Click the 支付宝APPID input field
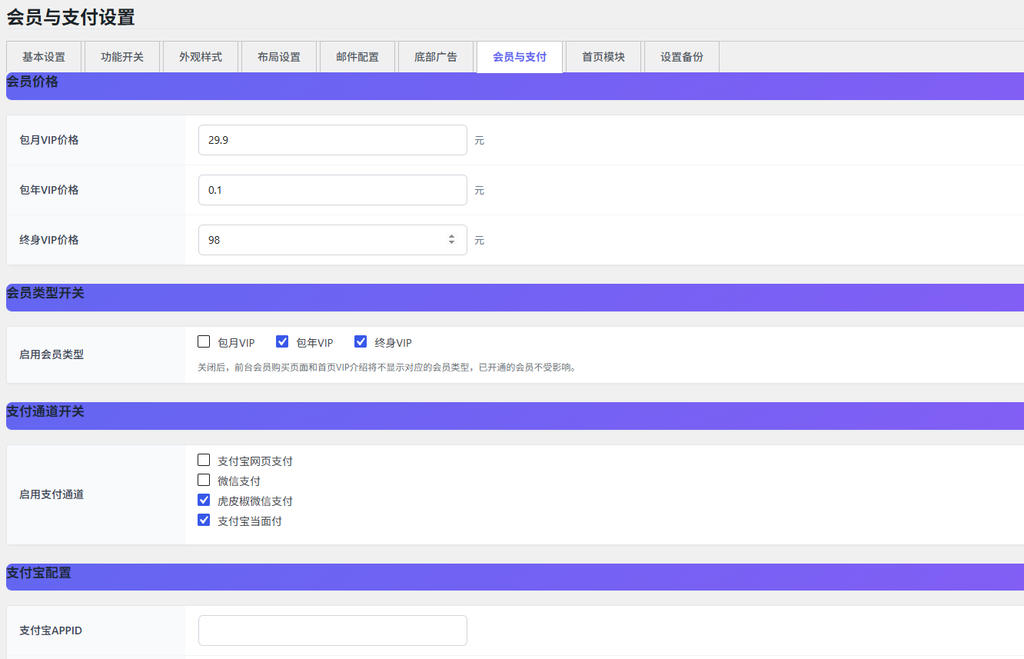Viewport: 1024px width, 659px height. (x=332, y=630)
